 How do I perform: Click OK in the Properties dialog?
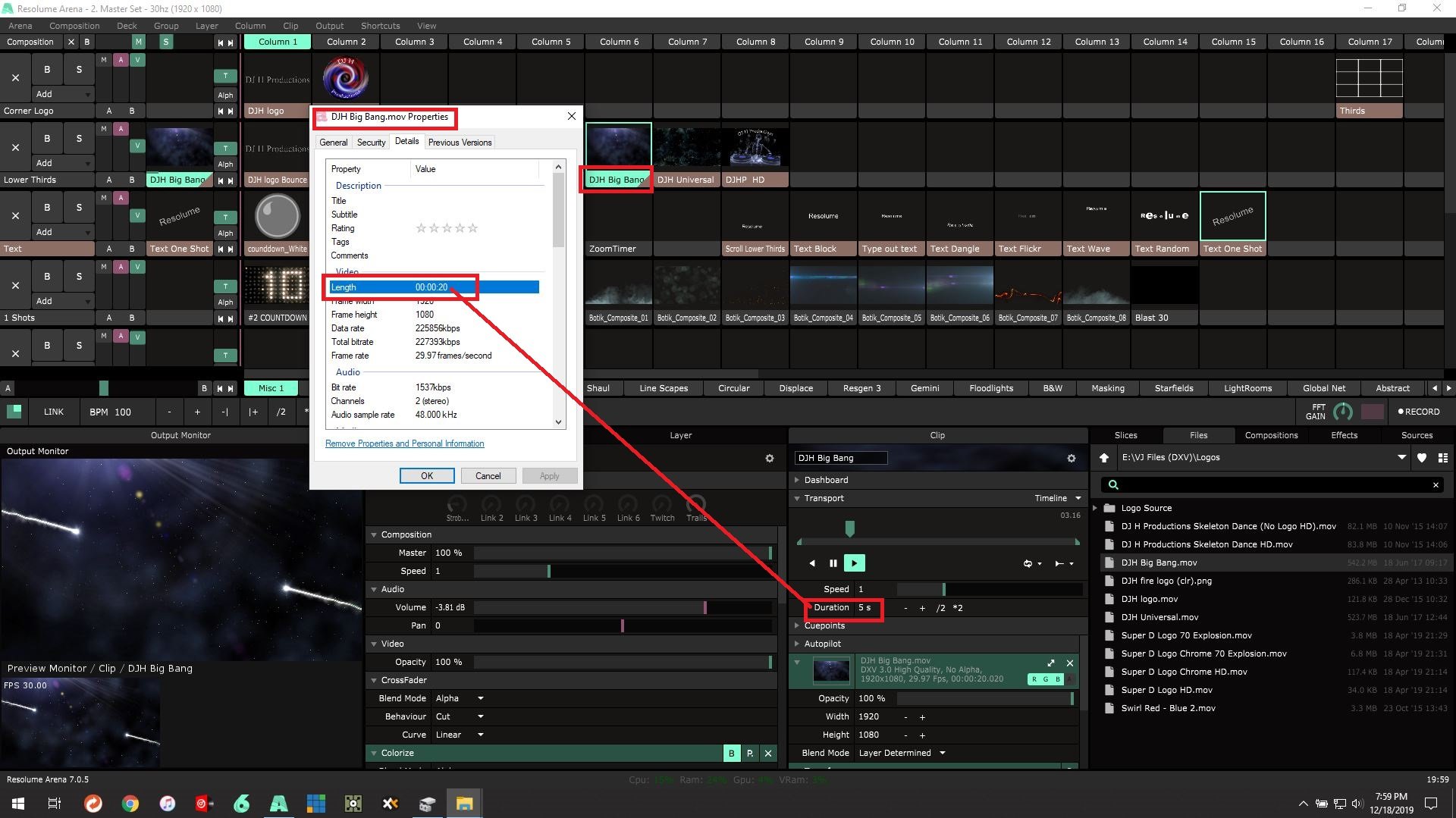(427, 476)
